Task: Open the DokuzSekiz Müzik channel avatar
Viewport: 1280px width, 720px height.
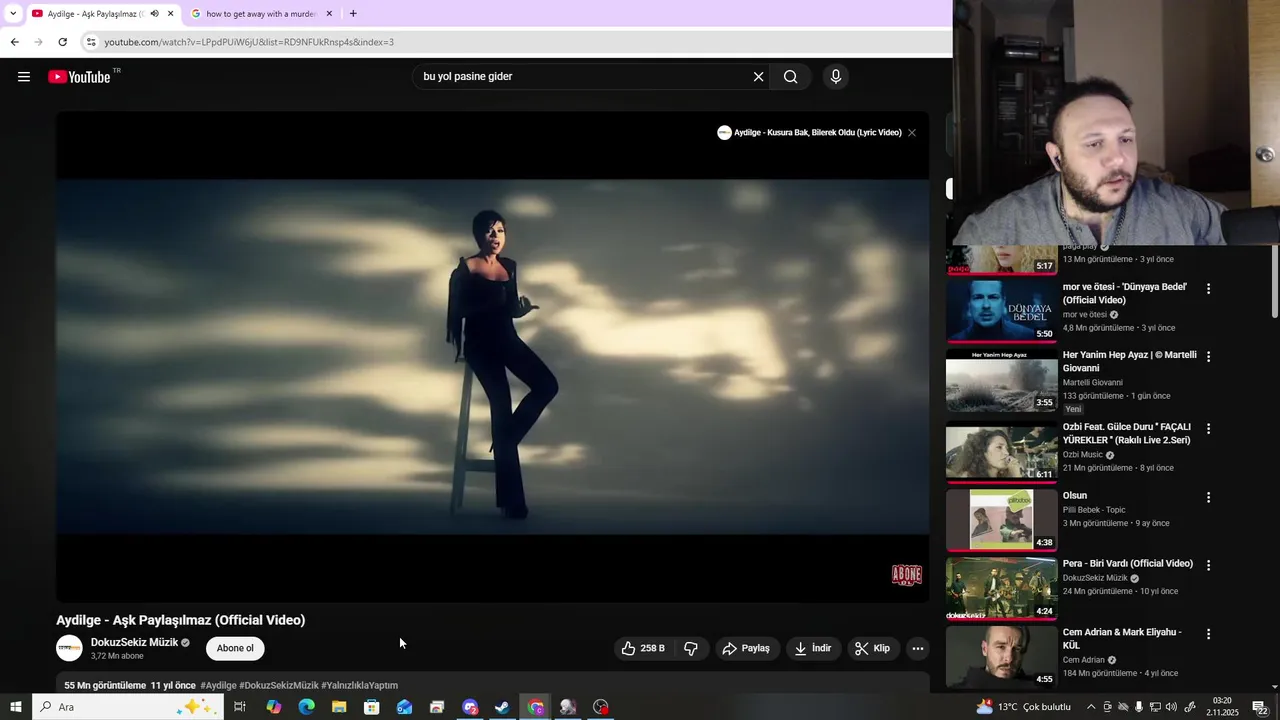Action: coord(69,648)
